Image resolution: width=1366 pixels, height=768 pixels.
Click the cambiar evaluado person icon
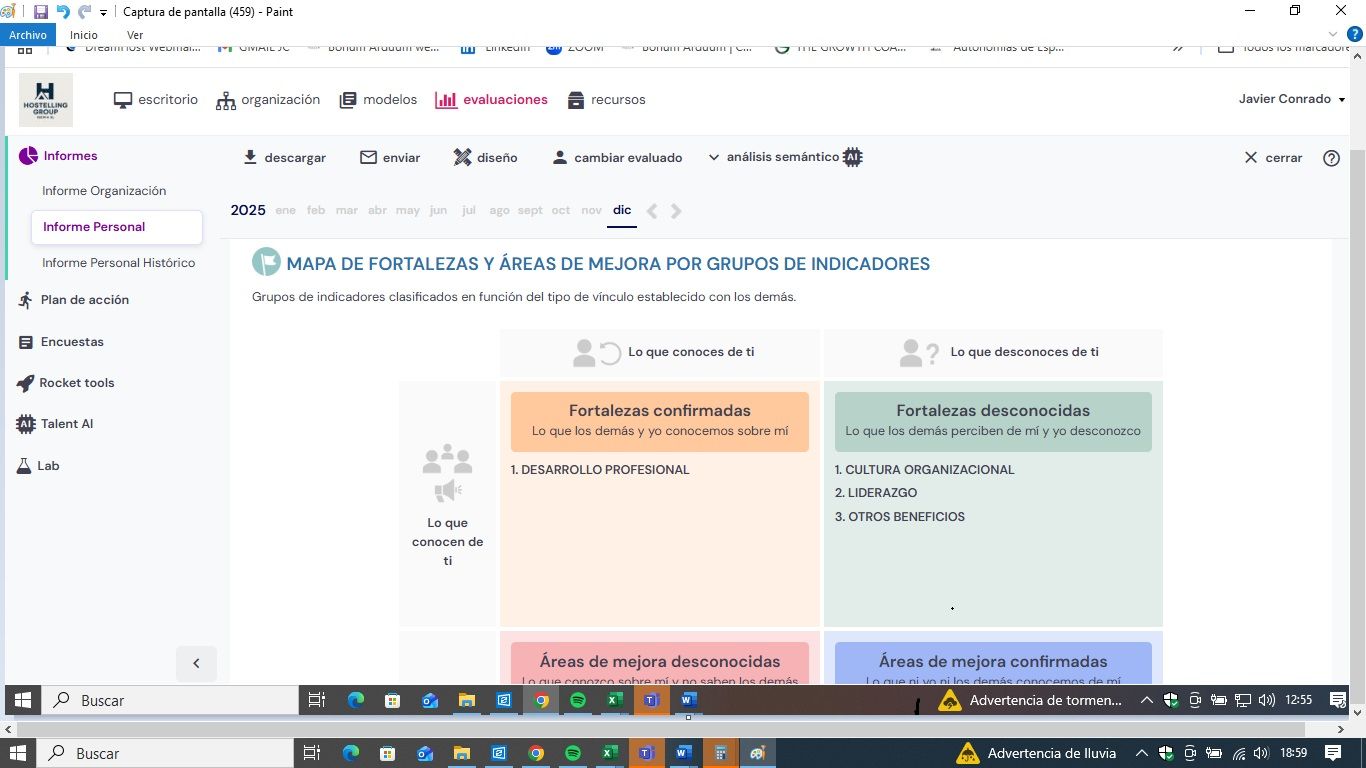(560, 157)
